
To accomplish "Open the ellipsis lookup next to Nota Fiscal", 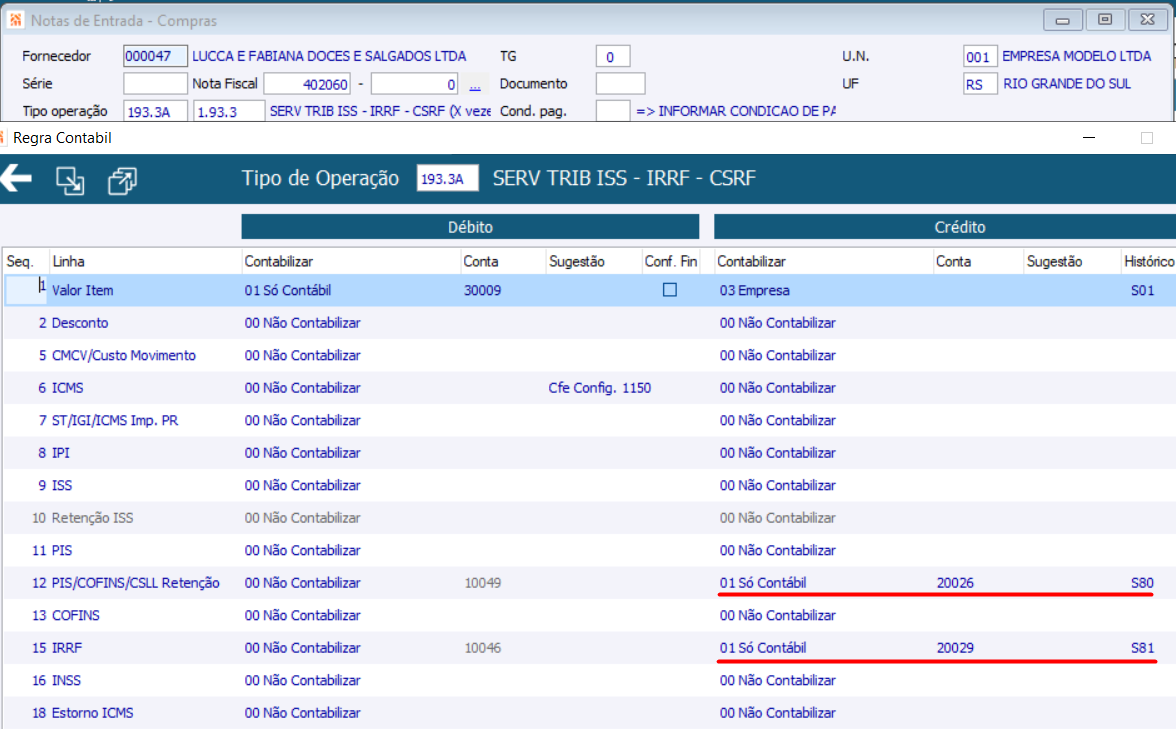I will (x=475, y=85).
